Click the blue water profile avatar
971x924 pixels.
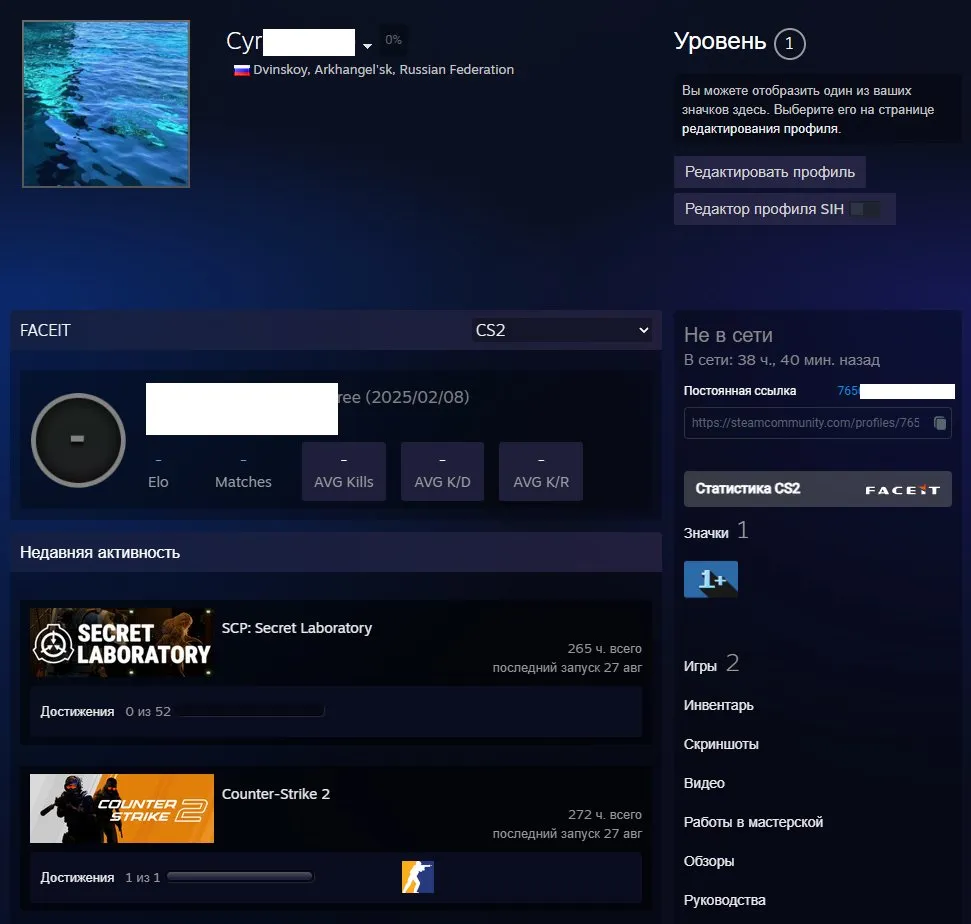106,104
